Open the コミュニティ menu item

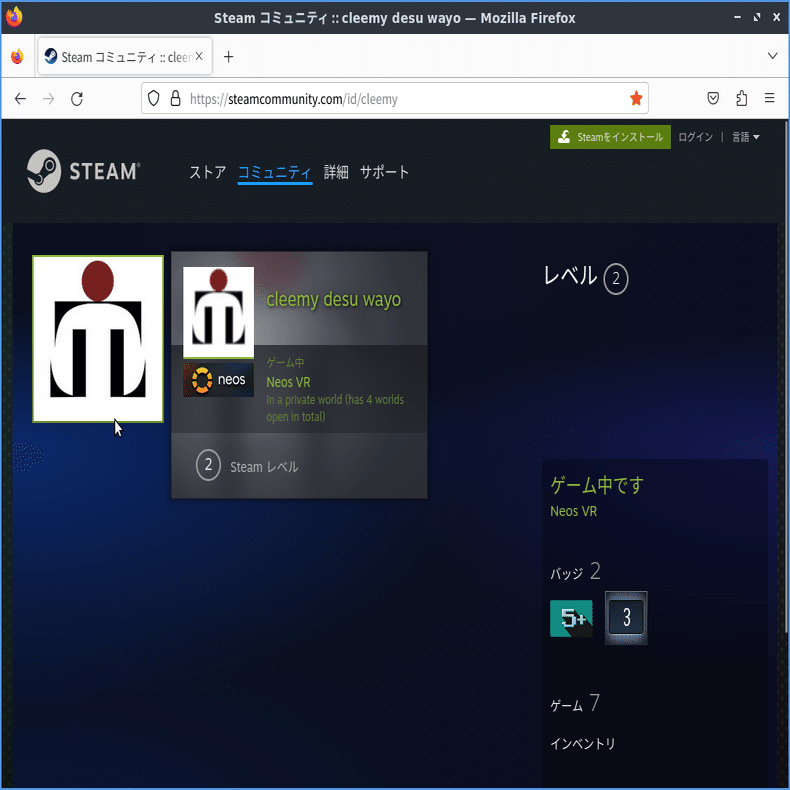click(275, 172)
